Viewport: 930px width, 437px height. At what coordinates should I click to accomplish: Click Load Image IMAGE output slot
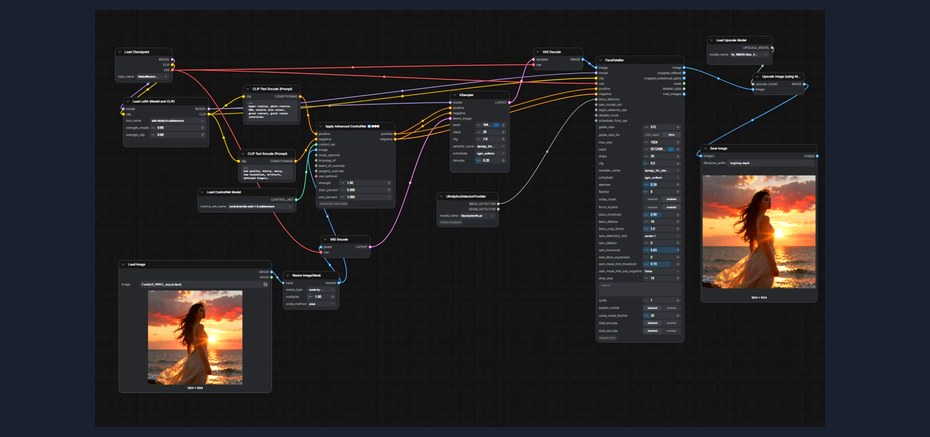tap(272, 272)
